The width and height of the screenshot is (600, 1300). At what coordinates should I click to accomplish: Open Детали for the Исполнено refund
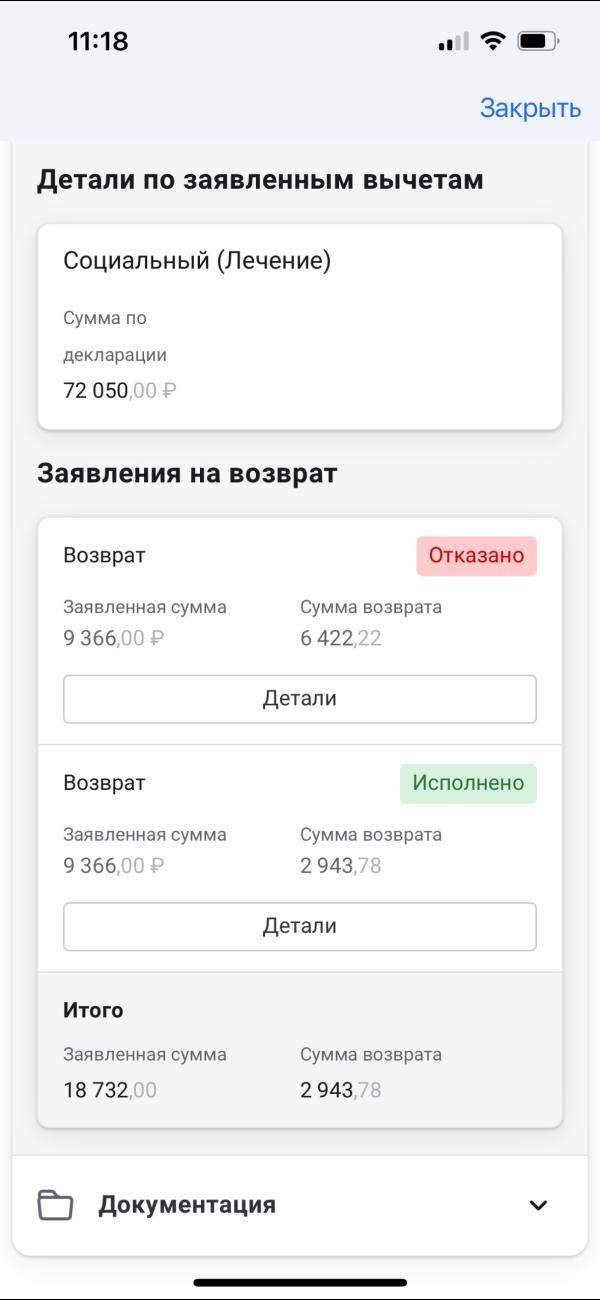coord(300,927)
